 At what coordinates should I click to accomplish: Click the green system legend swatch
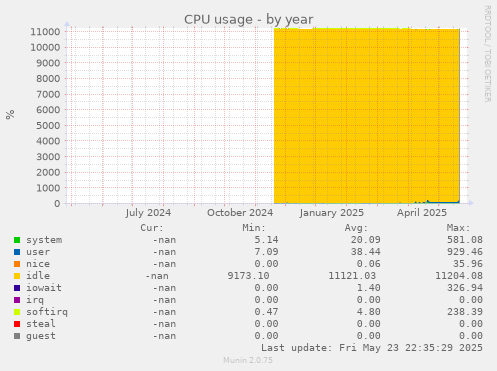(17, 240)
